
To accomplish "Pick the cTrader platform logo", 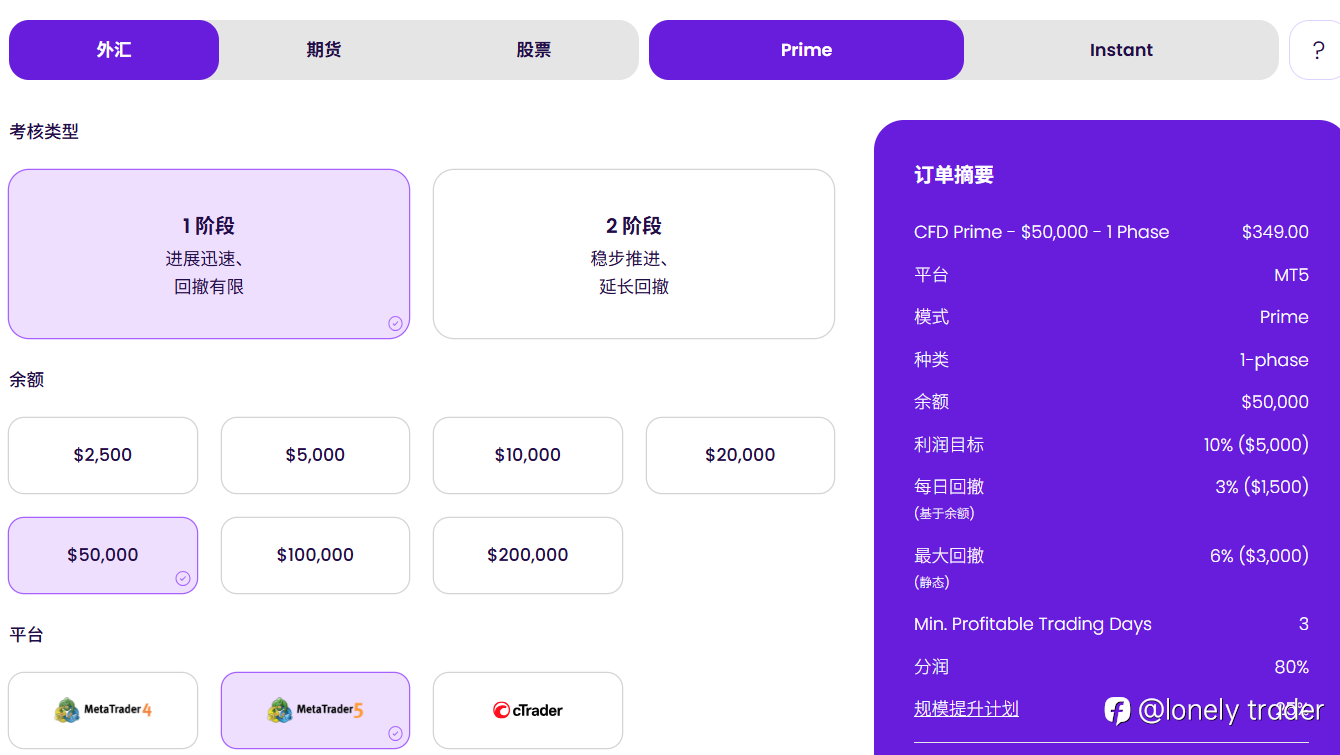I will (x=528, y=710).
